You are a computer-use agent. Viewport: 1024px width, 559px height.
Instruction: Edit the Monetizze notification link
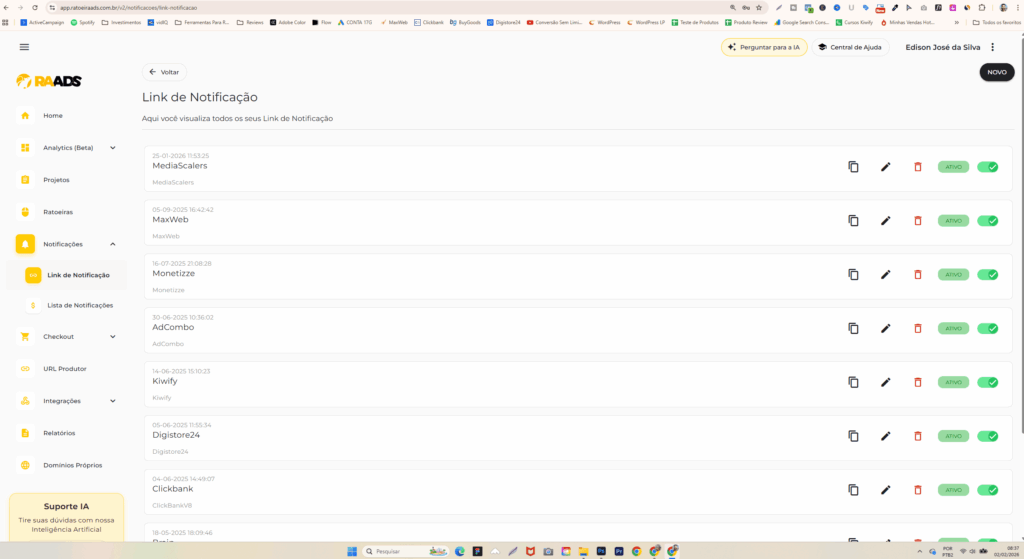(x=886, y=274)
